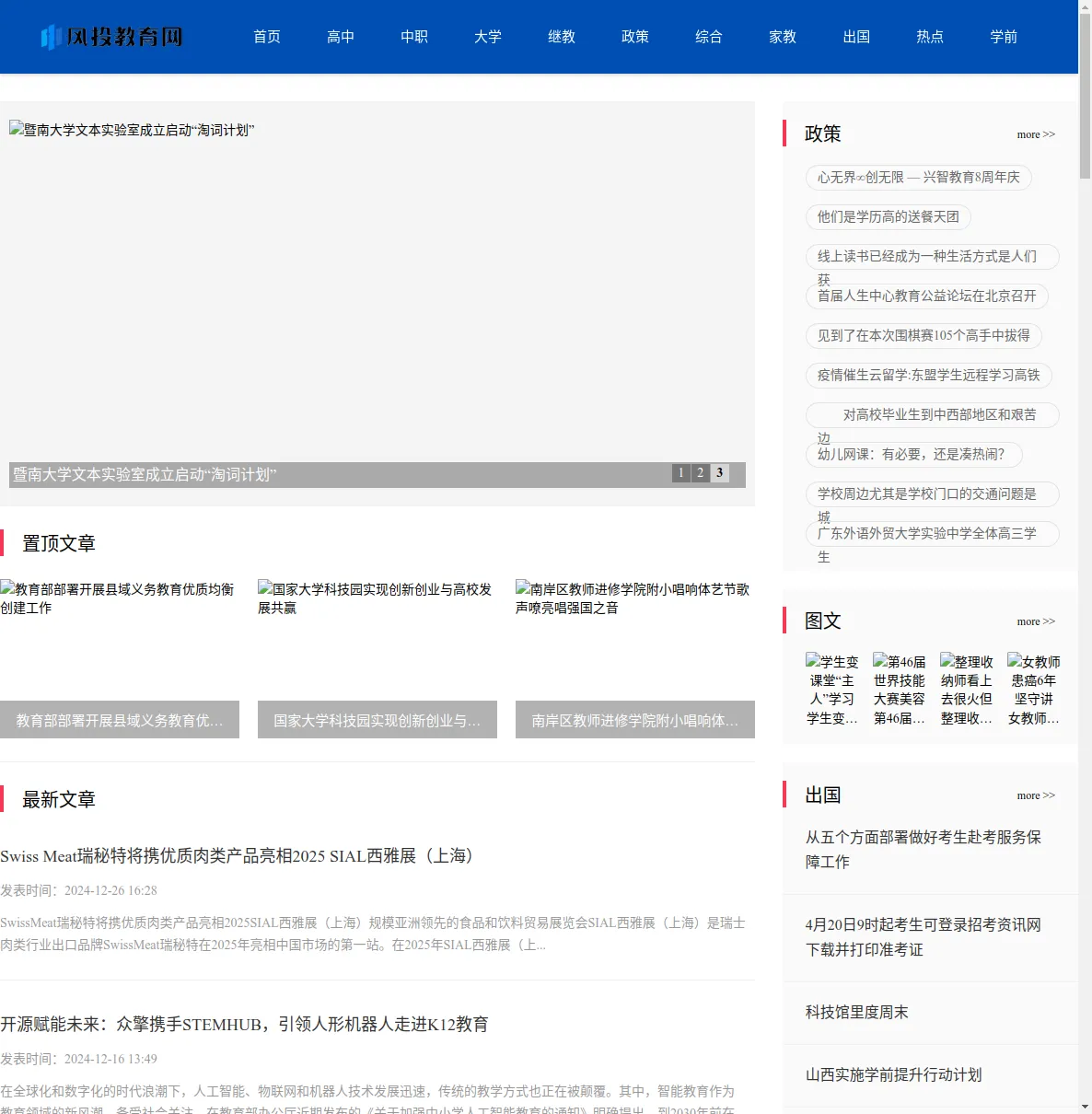Click carousel caption 暨南大学文本实验室成立启动
The image size is (1092, 1114).
point(145,475)
